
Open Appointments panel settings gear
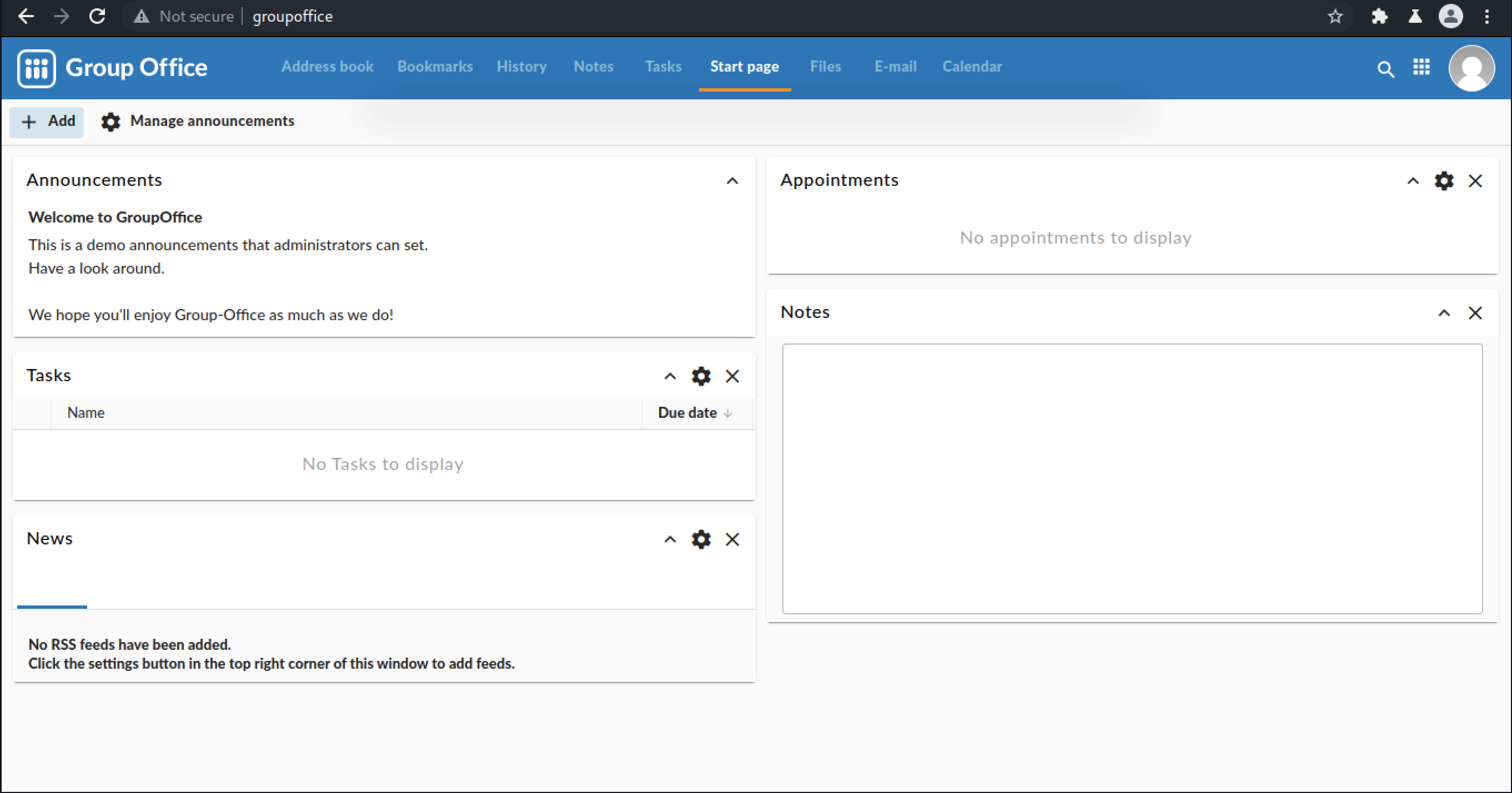1444,181
